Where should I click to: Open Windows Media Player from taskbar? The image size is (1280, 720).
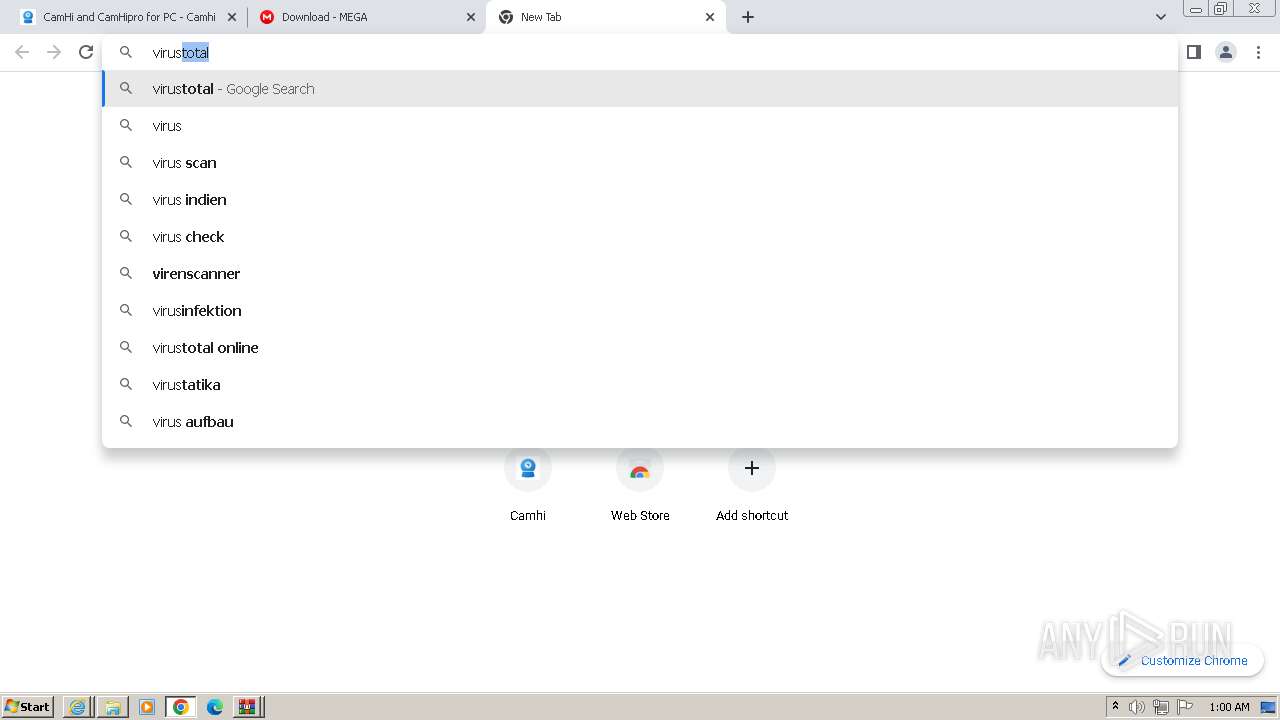coord(147,707)
